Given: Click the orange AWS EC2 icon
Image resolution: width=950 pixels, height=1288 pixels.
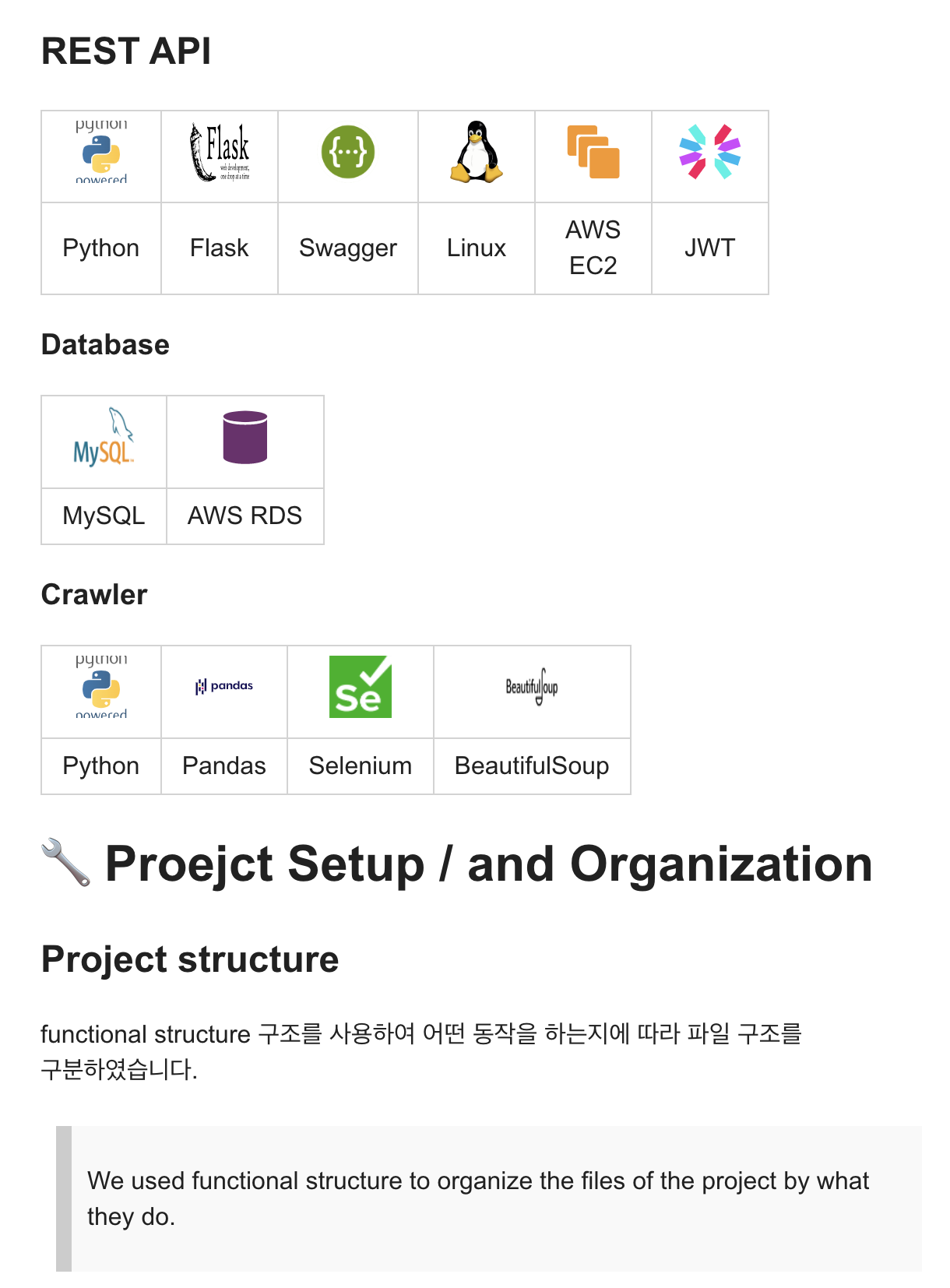Looking at the screenshot, I should pyautogui.click(x=593, y=152).
